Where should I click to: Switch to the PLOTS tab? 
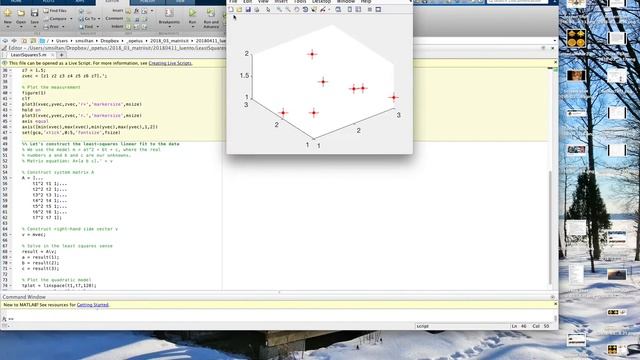pos(48,2)
